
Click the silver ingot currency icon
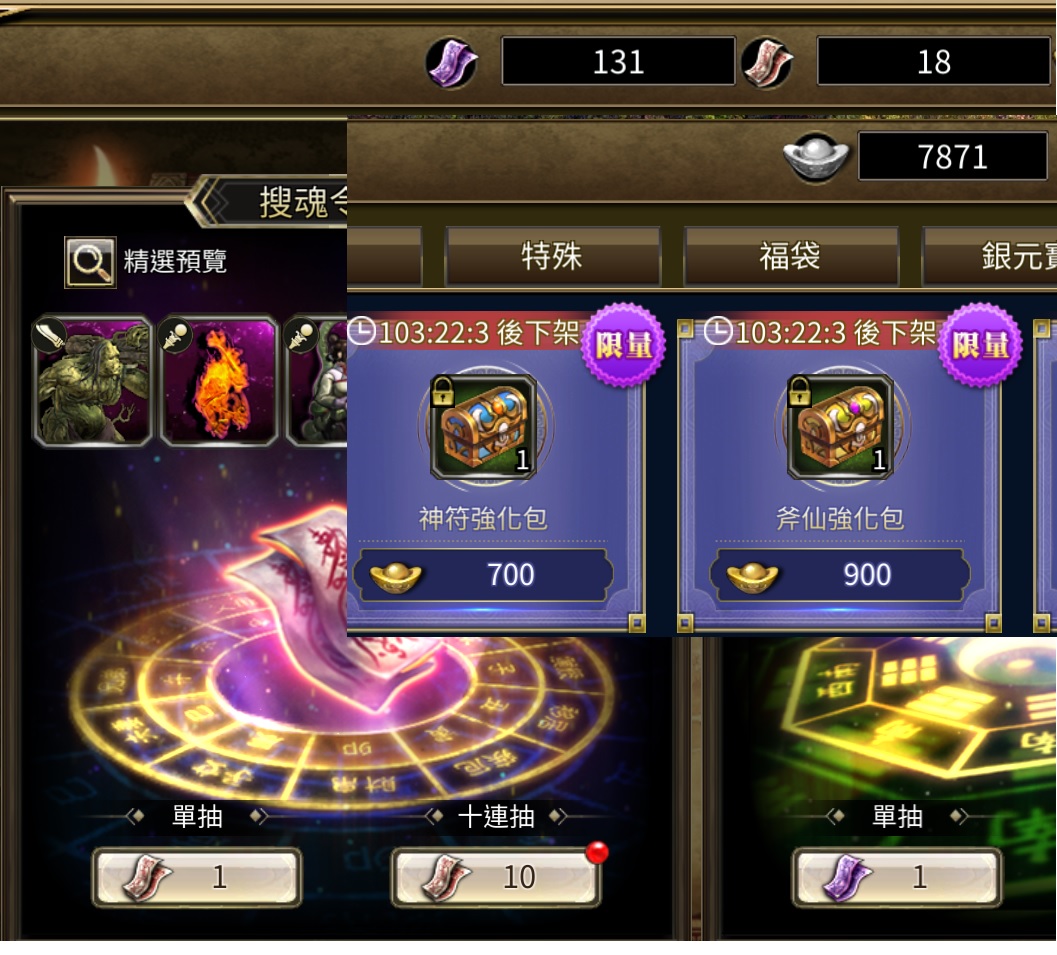click(x=816, y=156)
